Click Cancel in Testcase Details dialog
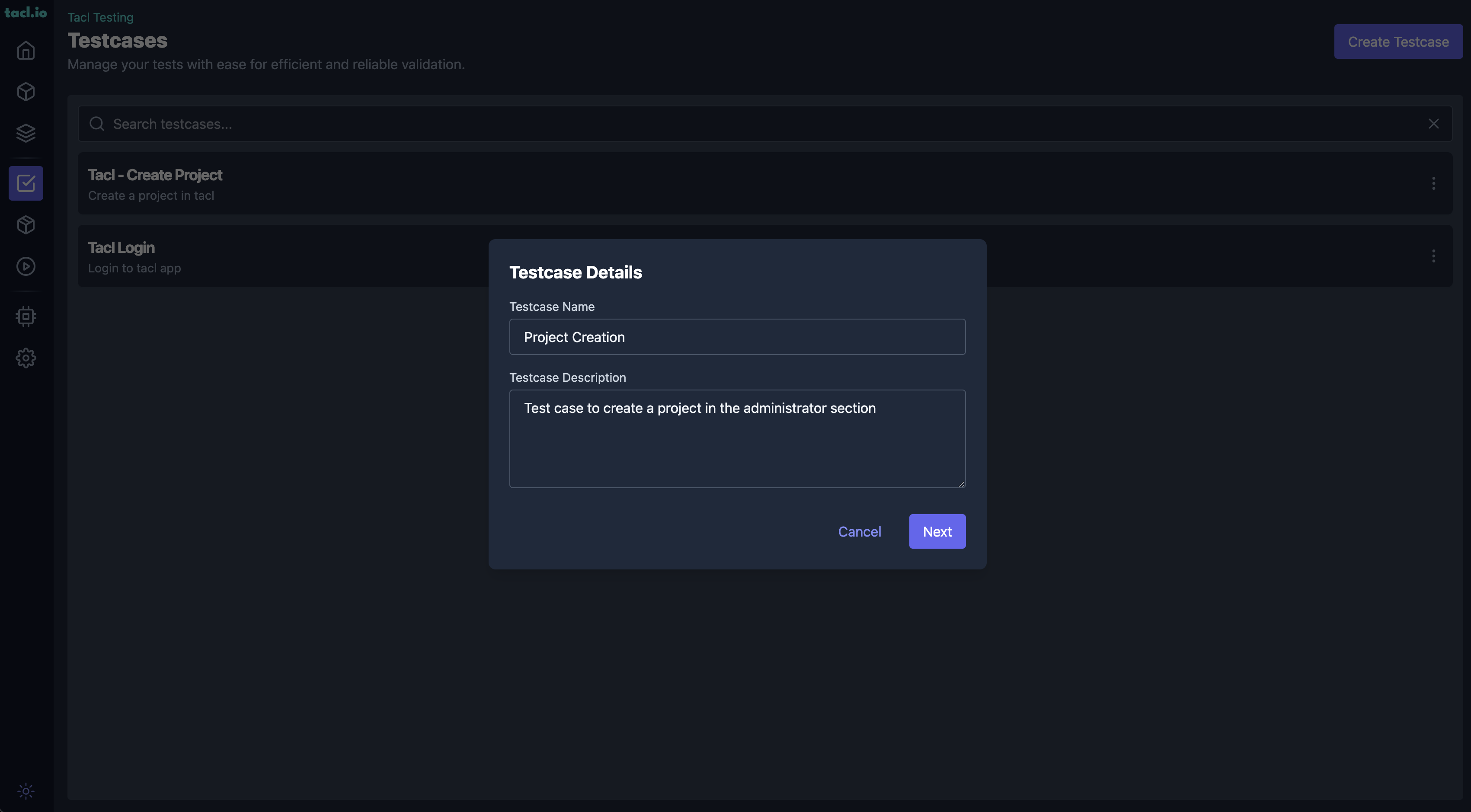 click(x=860, y=532)
